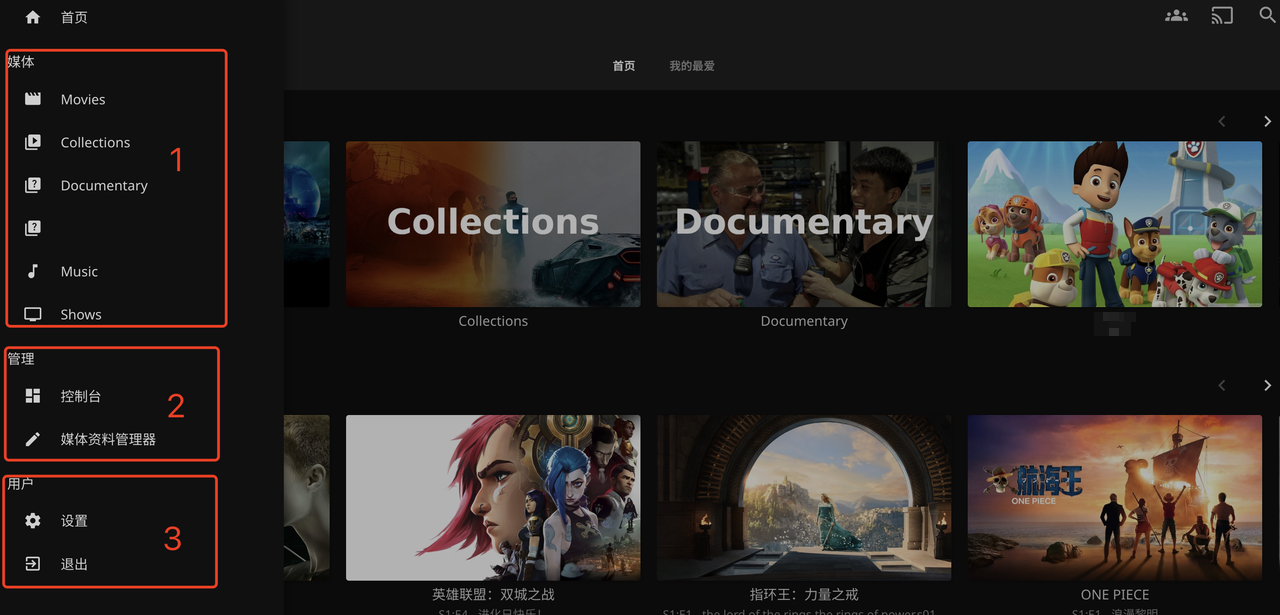This screenshot has height=615, width=1280.
Task: Click the Movies film icon
Action: pos(33,99)
